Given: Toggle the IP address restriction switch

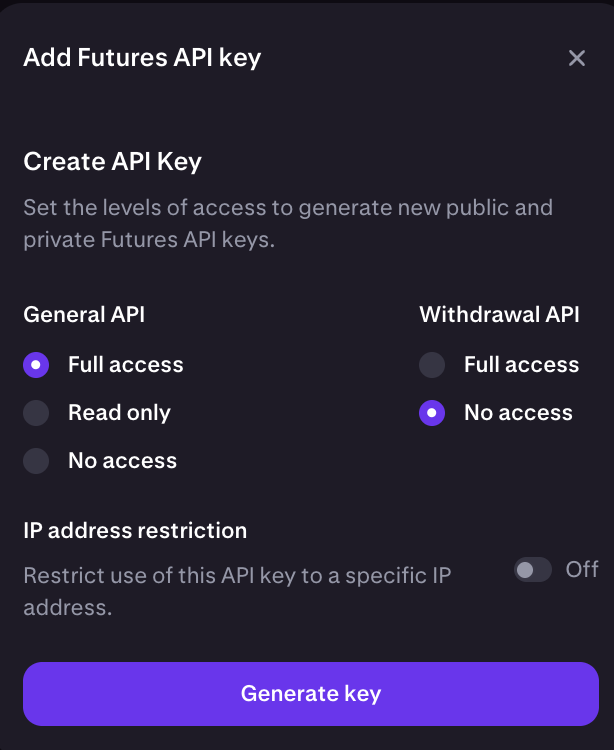Looking at the screenshot, I should click(533, 570).
